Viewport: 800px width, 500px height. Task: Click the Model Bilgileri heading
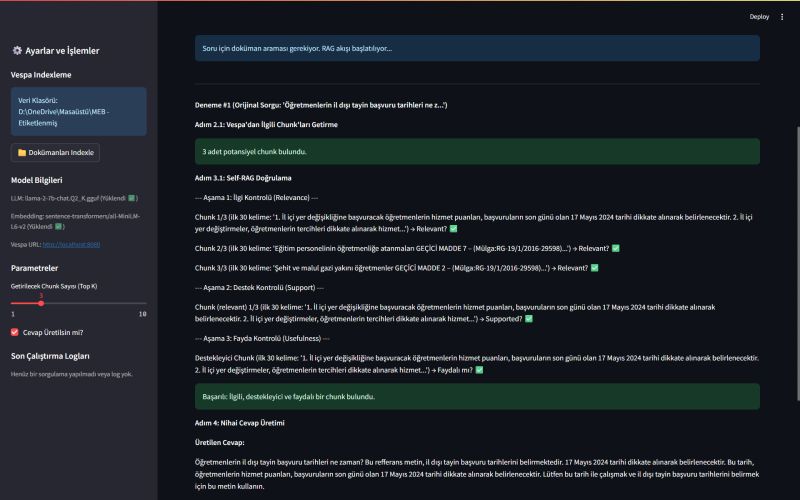(x=36, y=180)
